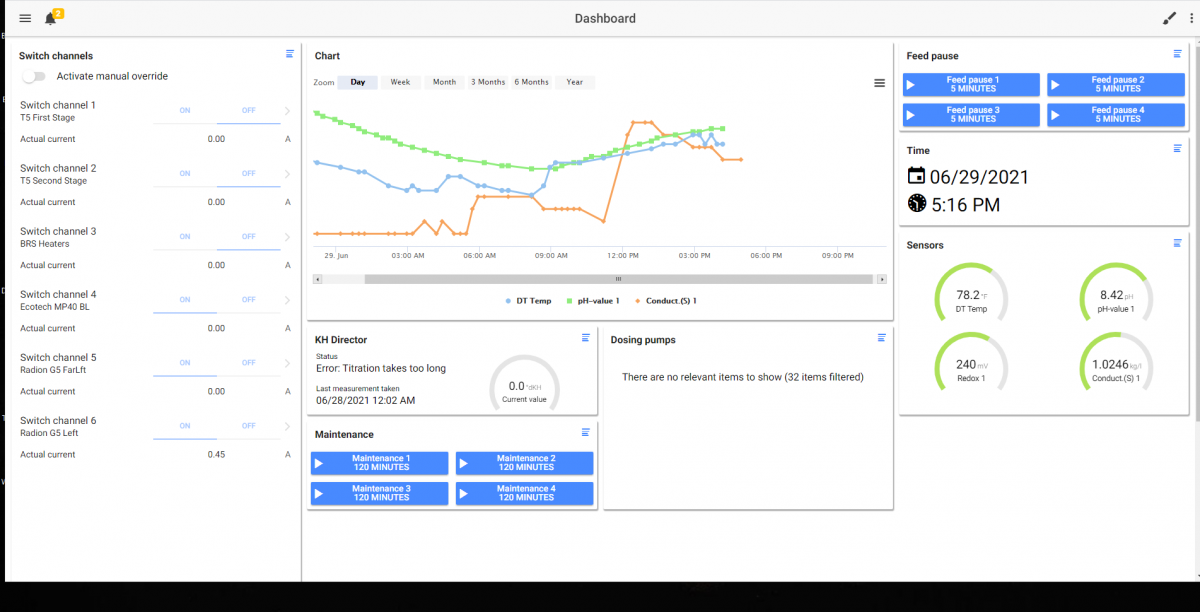Start Feed pause 1
1200x612 pixels.
pyautogui.click(x=971, y=84)
